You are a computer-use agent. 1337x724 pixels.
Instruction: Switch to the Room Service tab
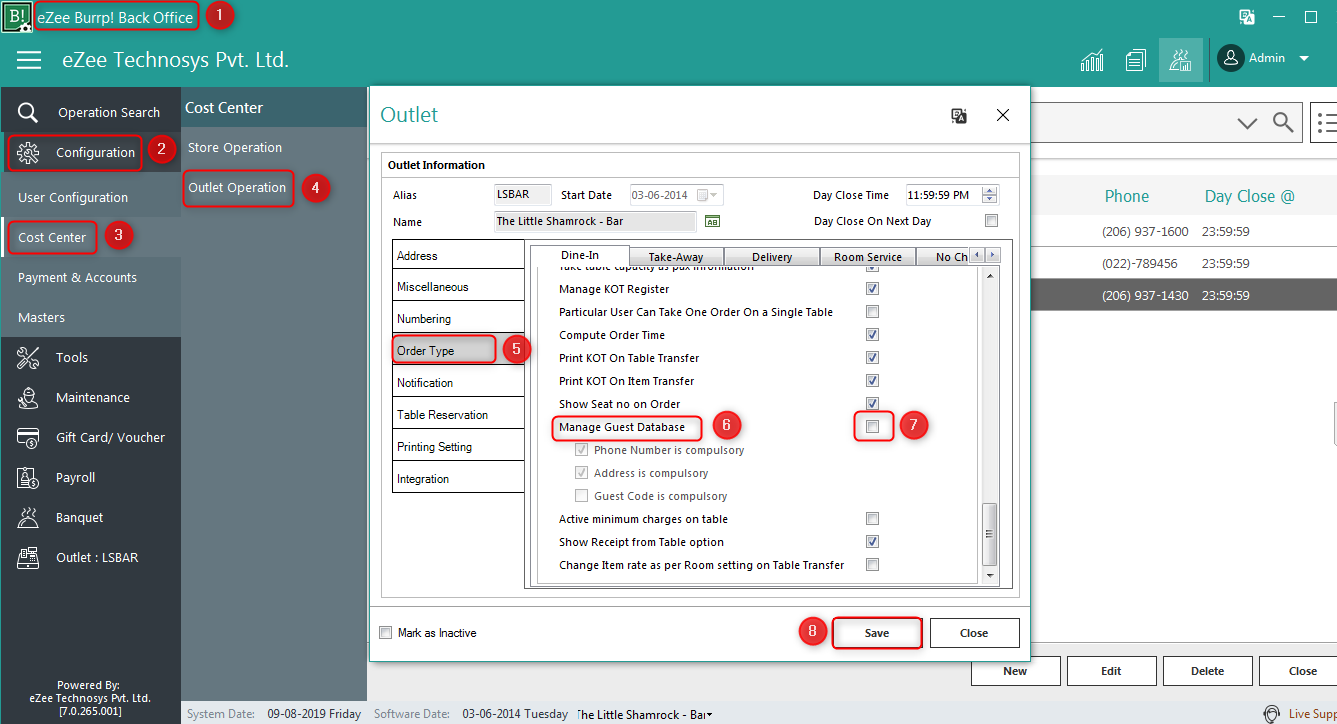868,257
